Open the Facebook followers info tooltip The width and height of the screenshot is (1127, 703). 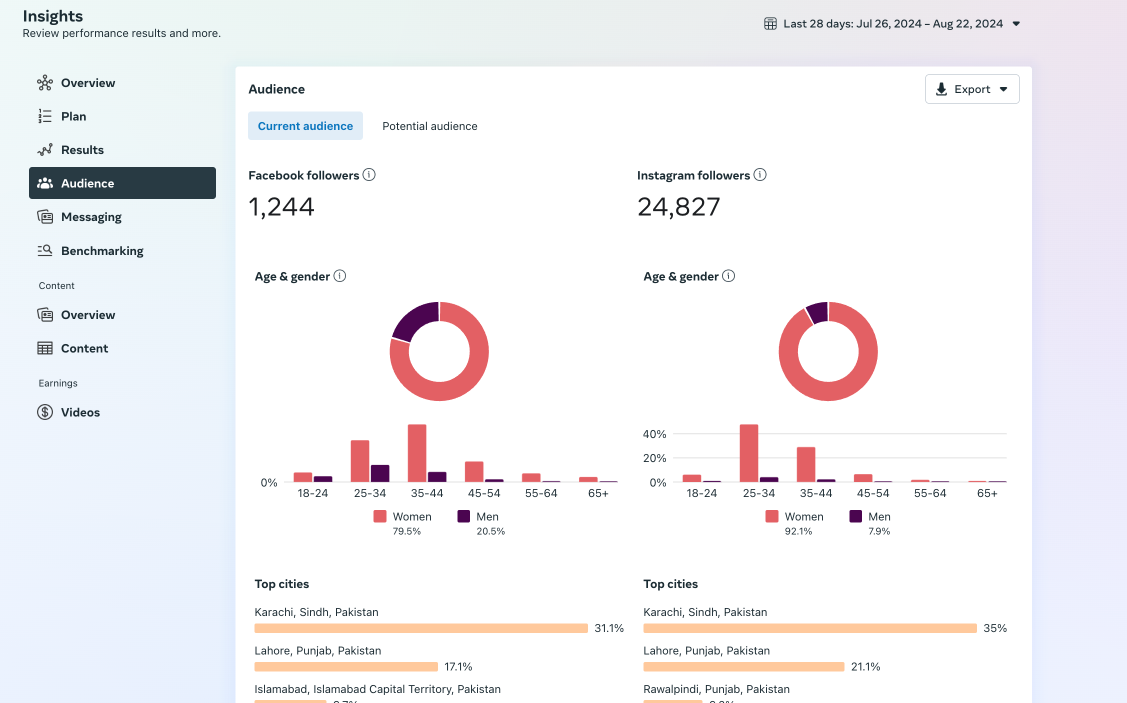click(369, 174)
